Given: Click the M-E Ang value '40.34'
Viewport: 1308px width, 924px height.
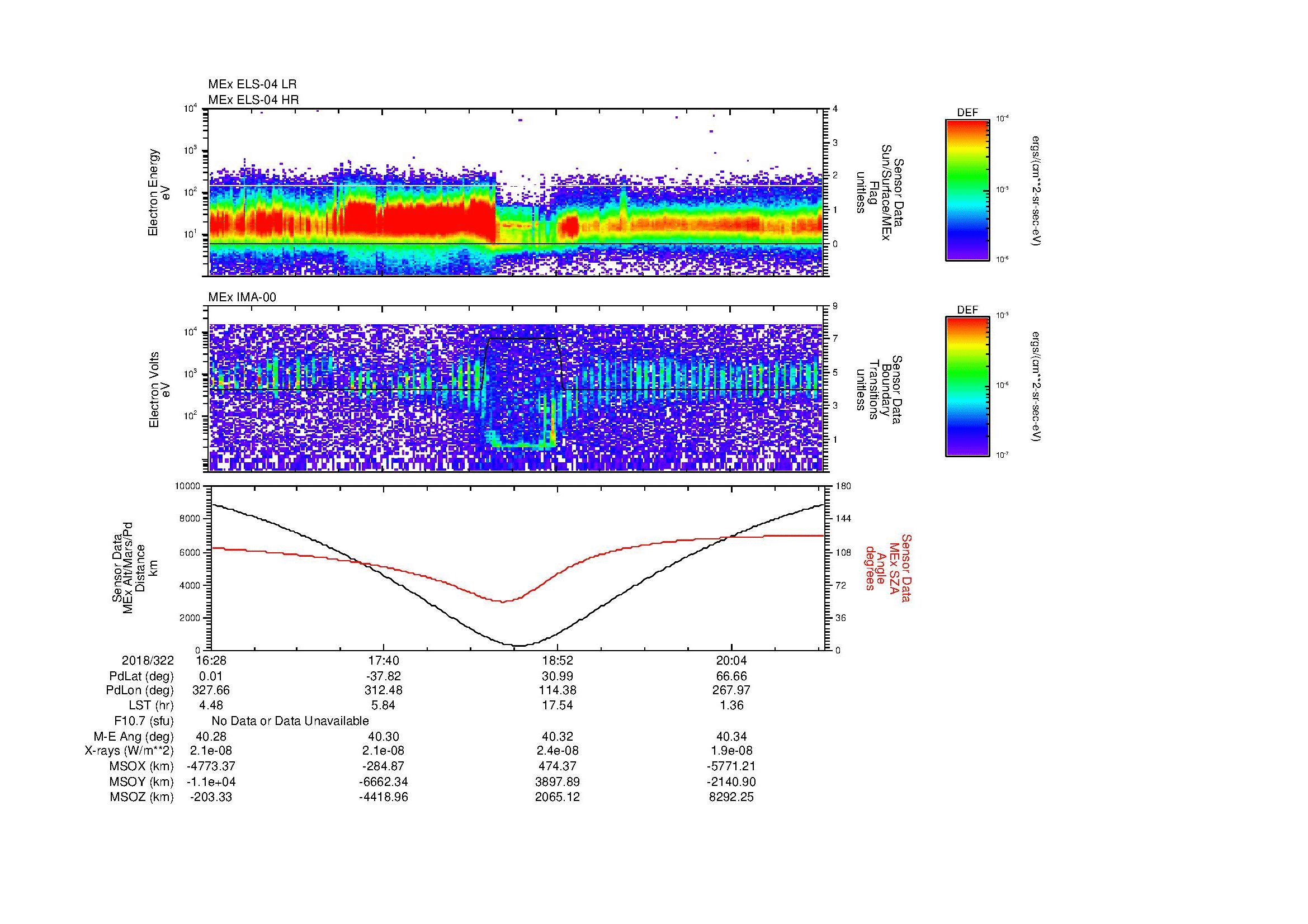Looking at the screenshot, I should click(x=731, y=737).
